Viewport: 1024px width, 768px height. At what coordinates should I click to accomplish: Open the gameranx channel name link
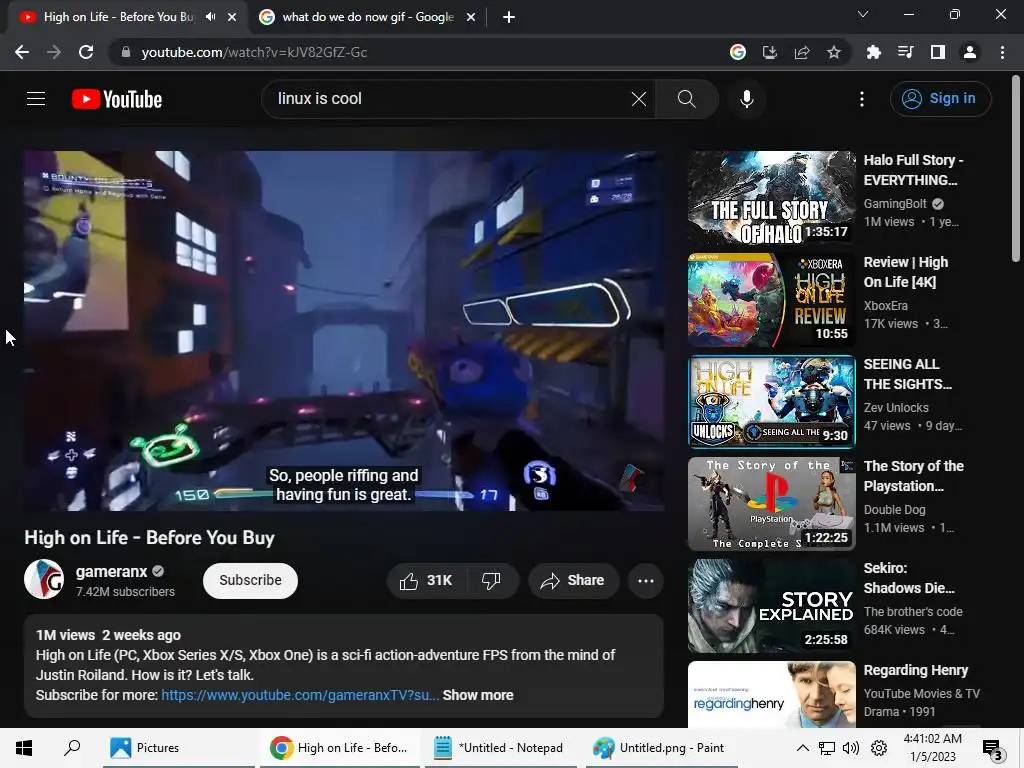tap(112, 571)
